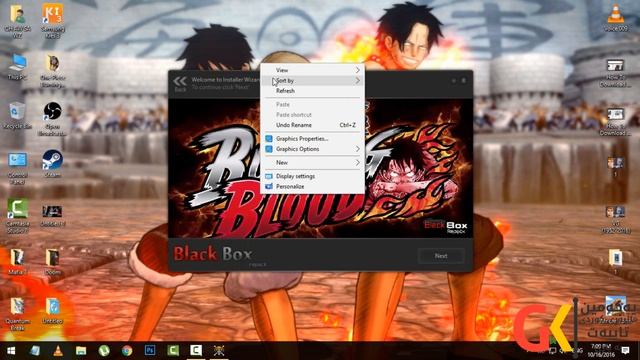The height and width of the screenshot is (360, 640).
Task: Open Photoshop from taskbar
Action: tap(150, 350)
